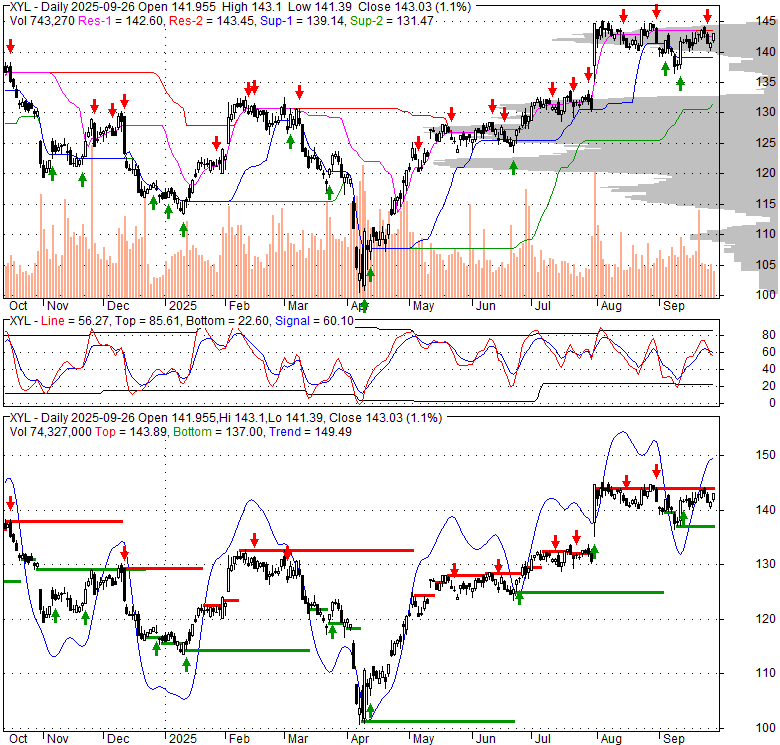Select 20 on the oscillator axis
The height and width of the screenshot is (745, 780).
(769, 385)
